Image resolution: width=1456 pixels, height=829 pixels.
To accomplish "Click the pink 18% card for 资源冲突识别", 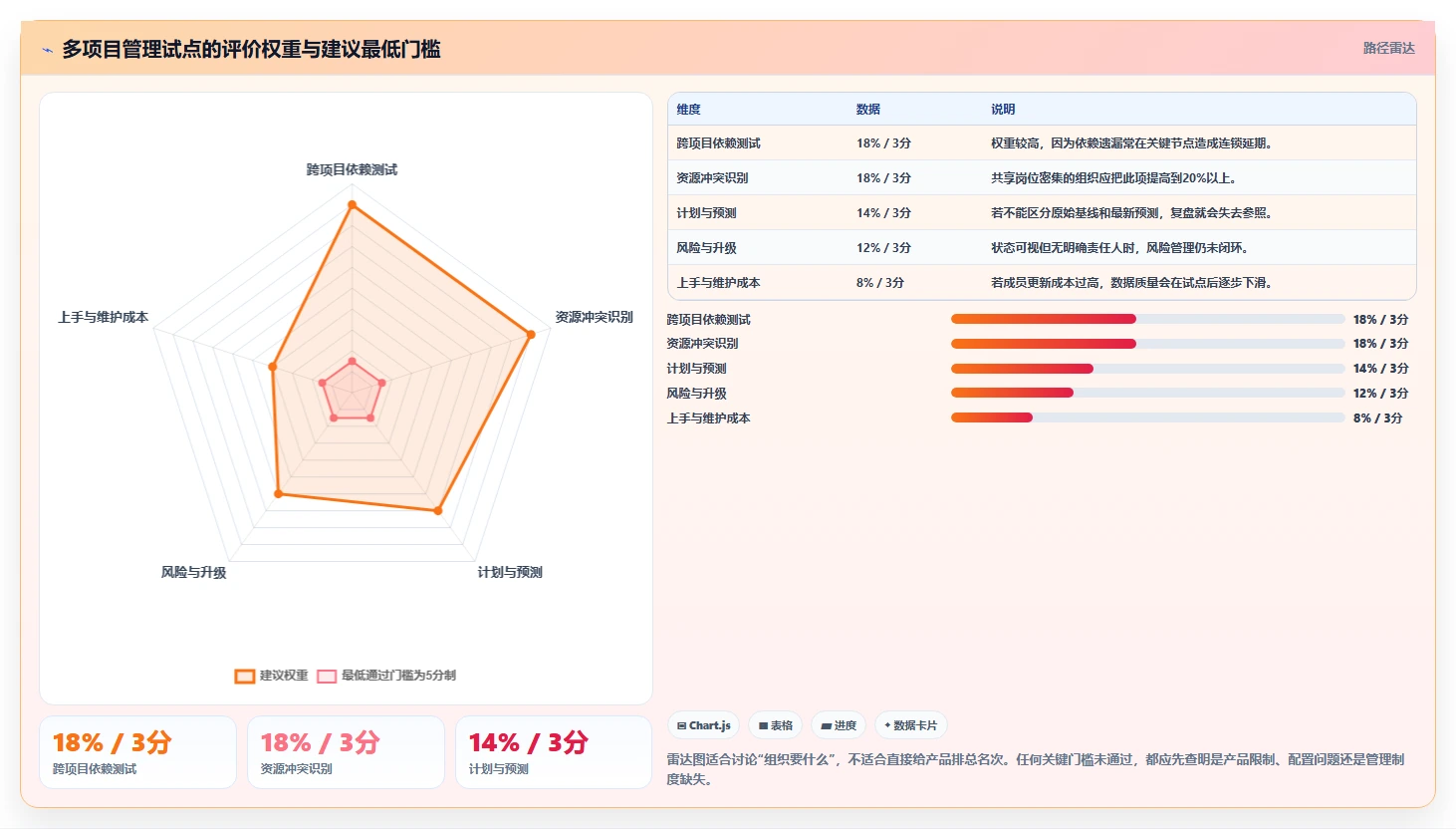I will [346, 752].
